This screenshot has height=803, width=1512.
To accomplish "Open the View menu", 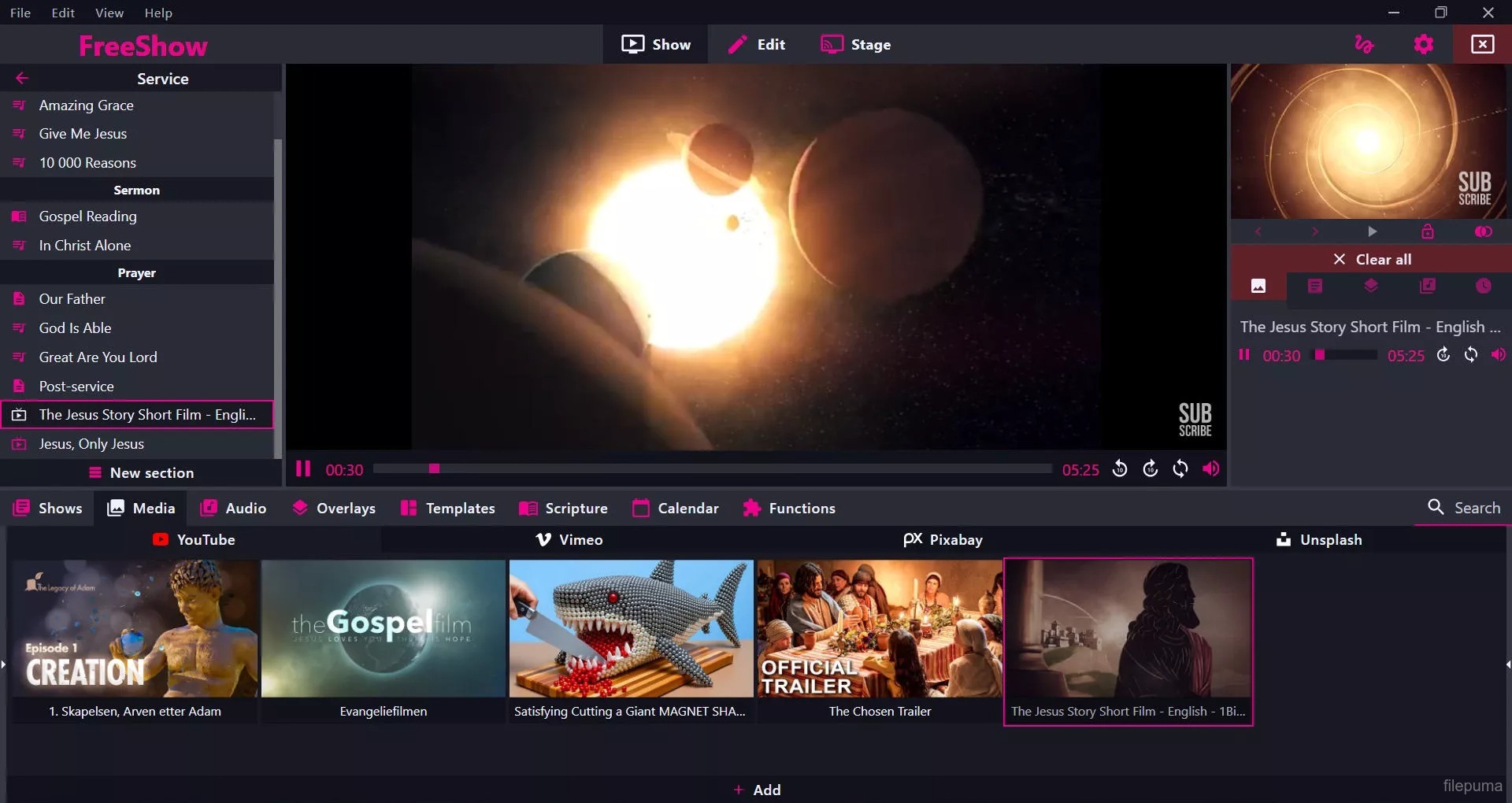I will coord(109,13).
